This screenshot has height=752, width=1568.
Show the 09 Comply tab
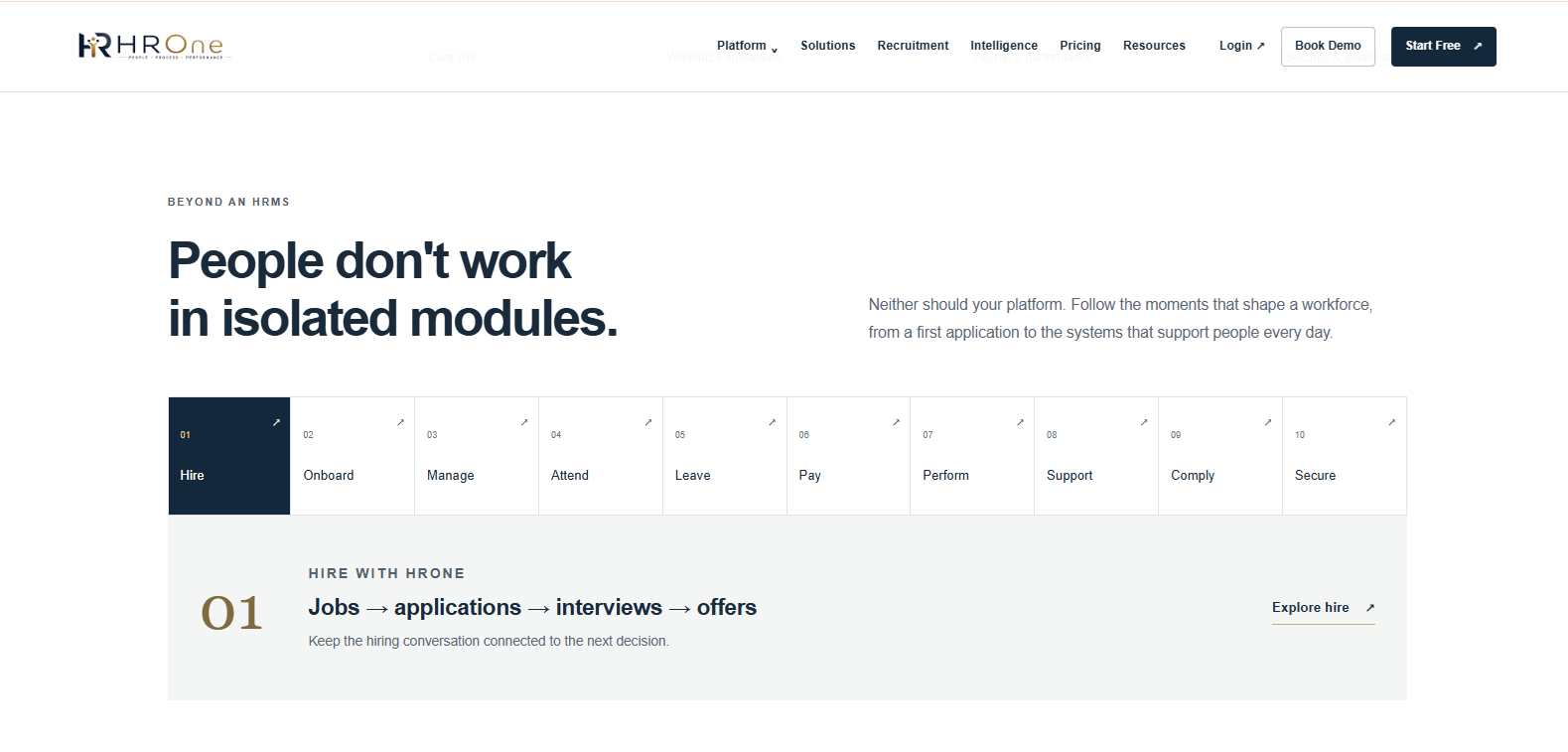point(1220,456)
